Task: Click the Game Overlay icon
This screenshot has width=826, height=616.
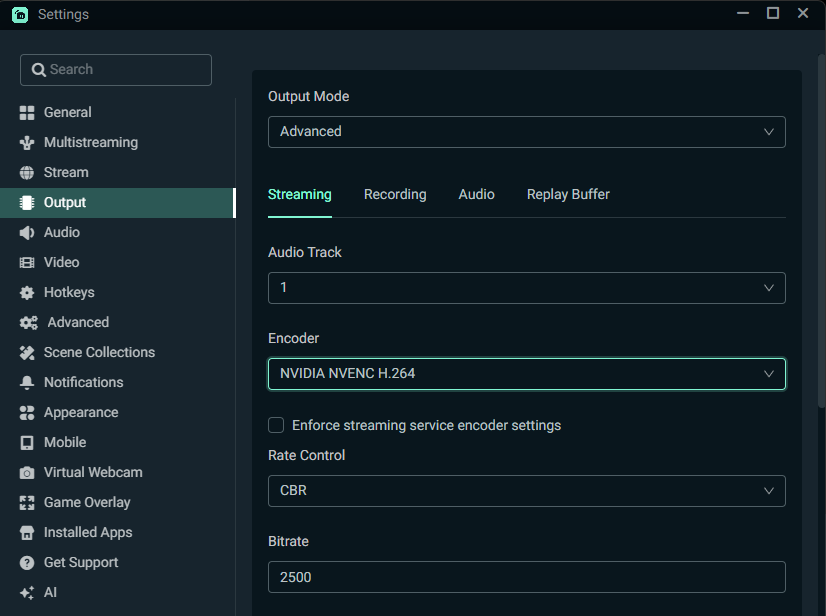Action: [x=27, y=503]
